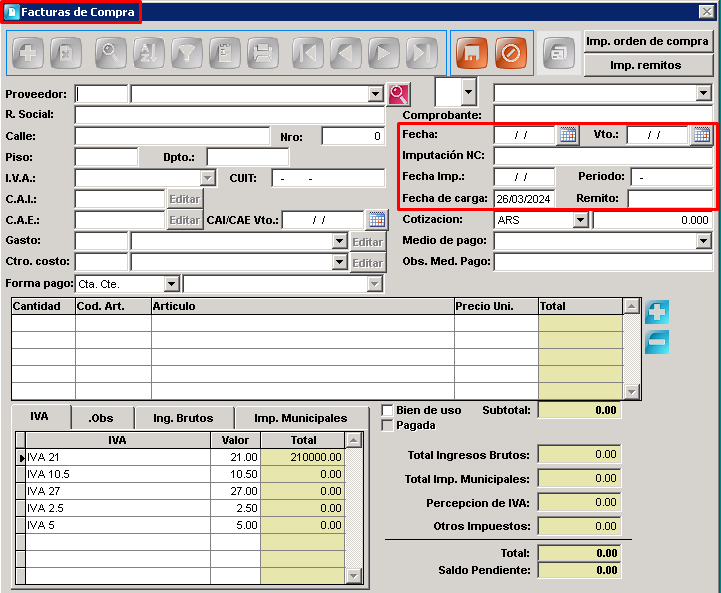Close the Facturas de Compra window
Screen dimensions: 721x593
click(x=706, y=11)
